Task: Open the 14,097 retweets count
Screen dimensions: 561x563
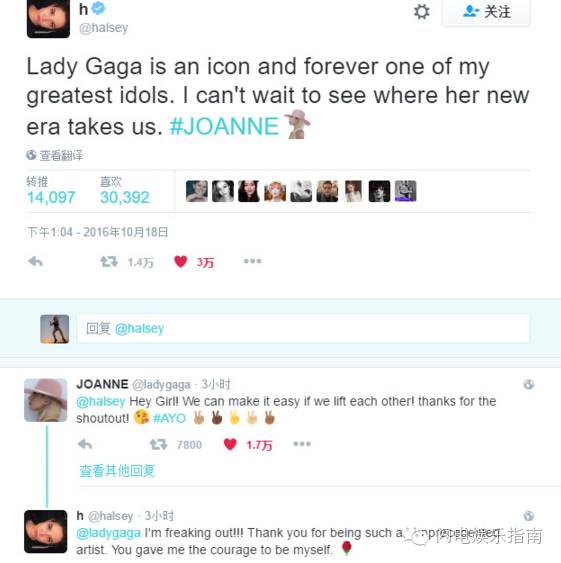Action: (51, 197)
